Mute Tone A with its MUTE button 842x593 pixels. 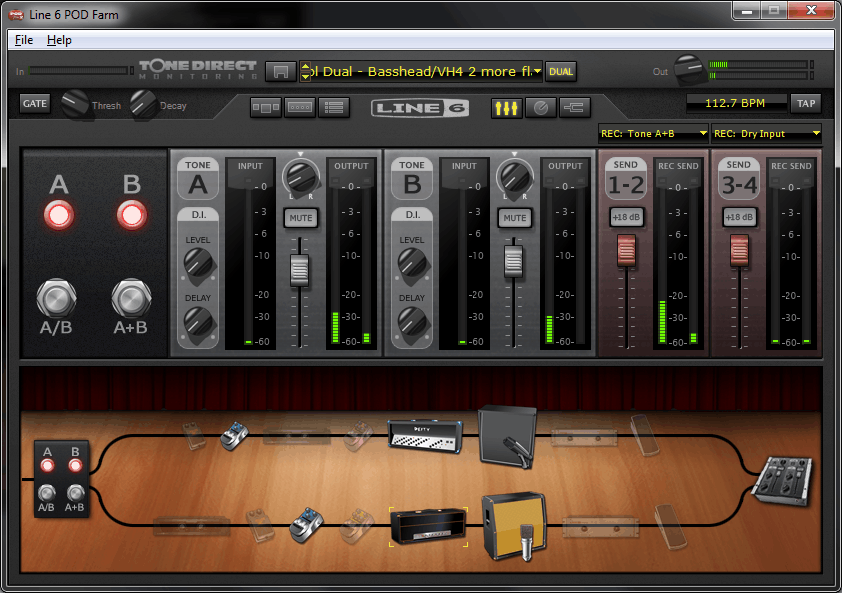point(301,218)
